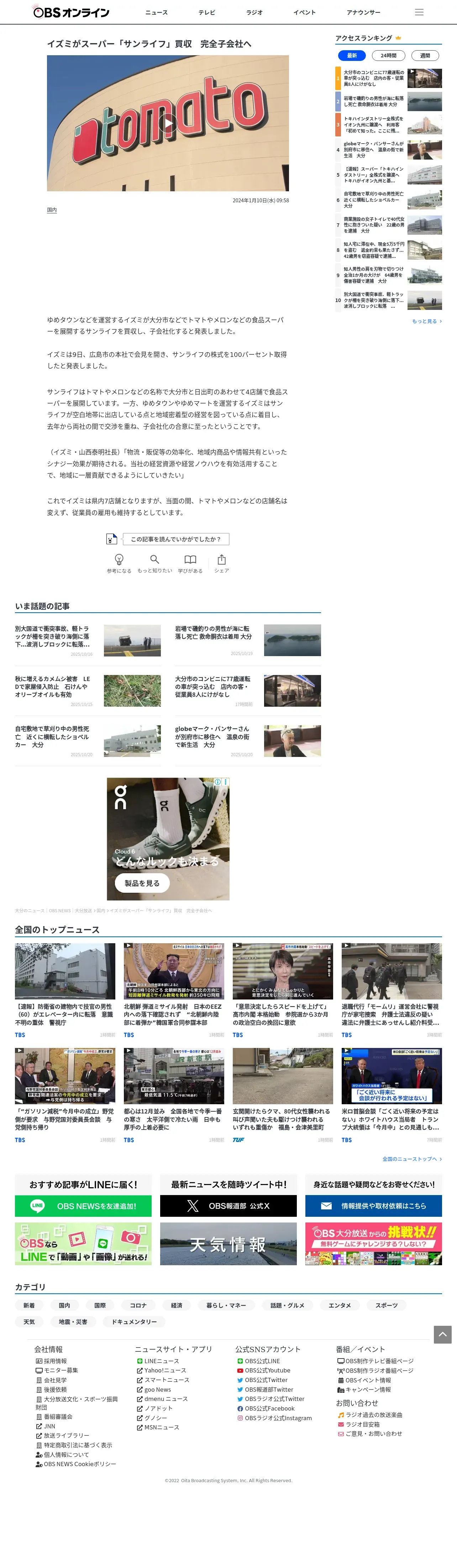This screenshot has width=457, height=1568.
Task: Select the 暮らし・マネー category chip
Action: coord(226,1305)
